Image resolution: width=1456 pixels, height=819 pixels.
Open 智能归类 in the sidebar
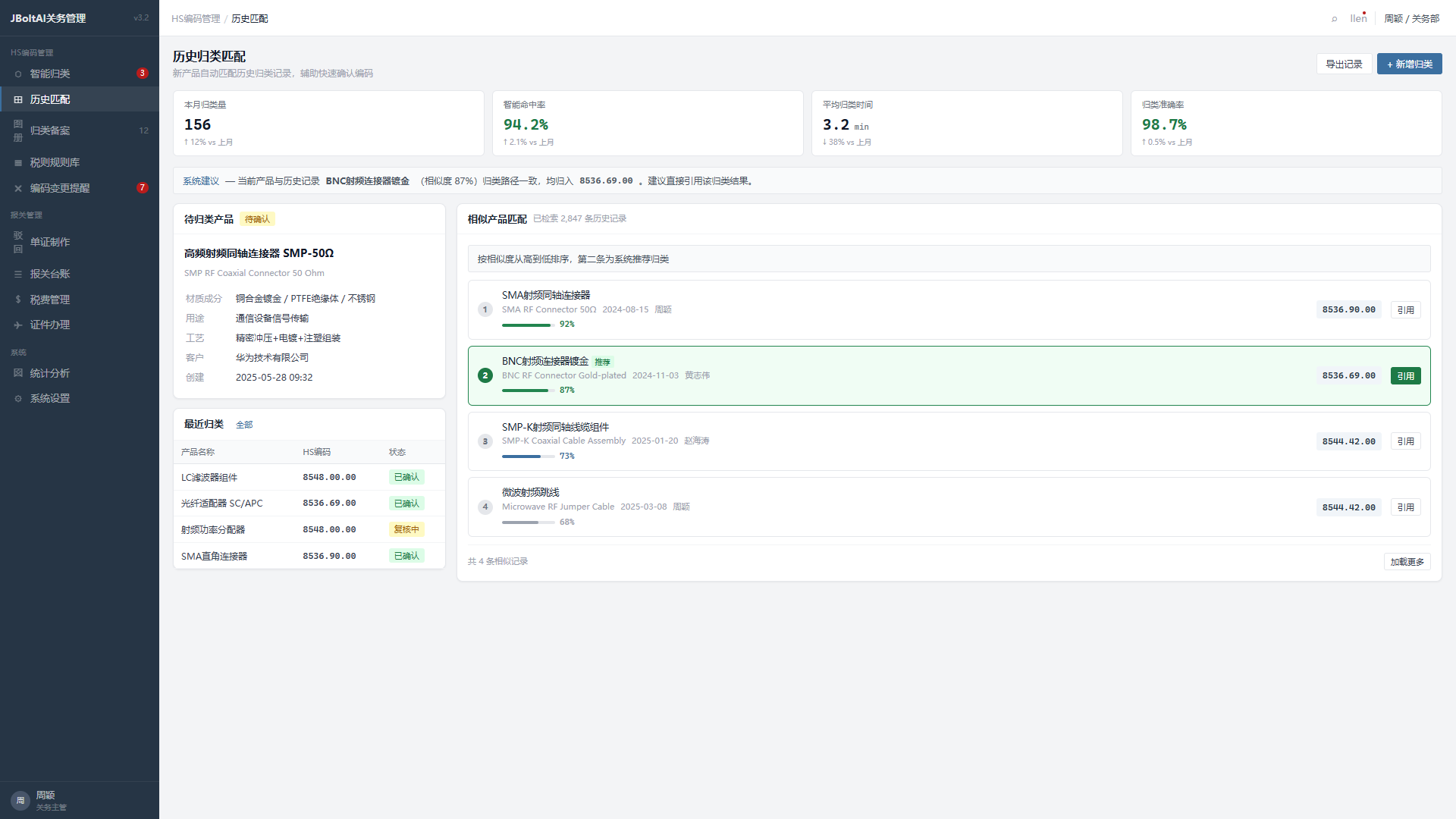(x=80, y=74)
